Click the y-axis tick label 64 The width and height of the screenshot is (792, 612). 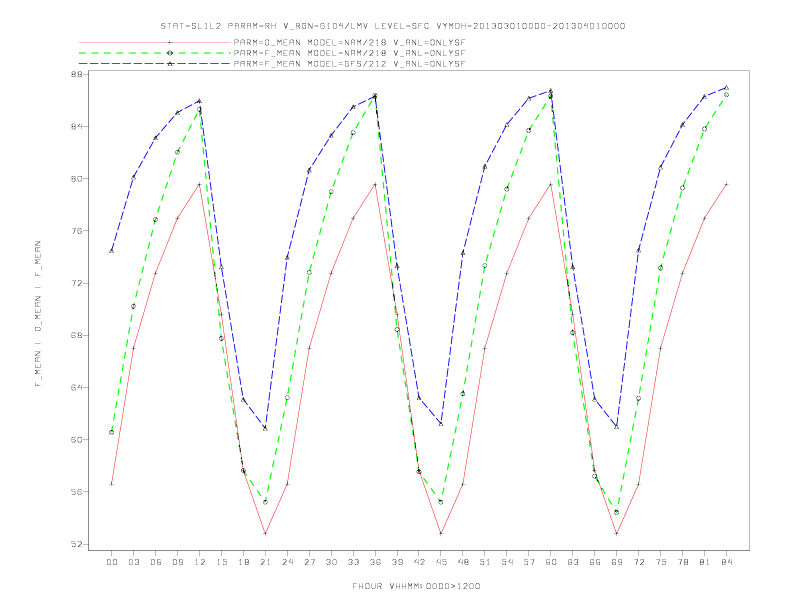(78, 388)
